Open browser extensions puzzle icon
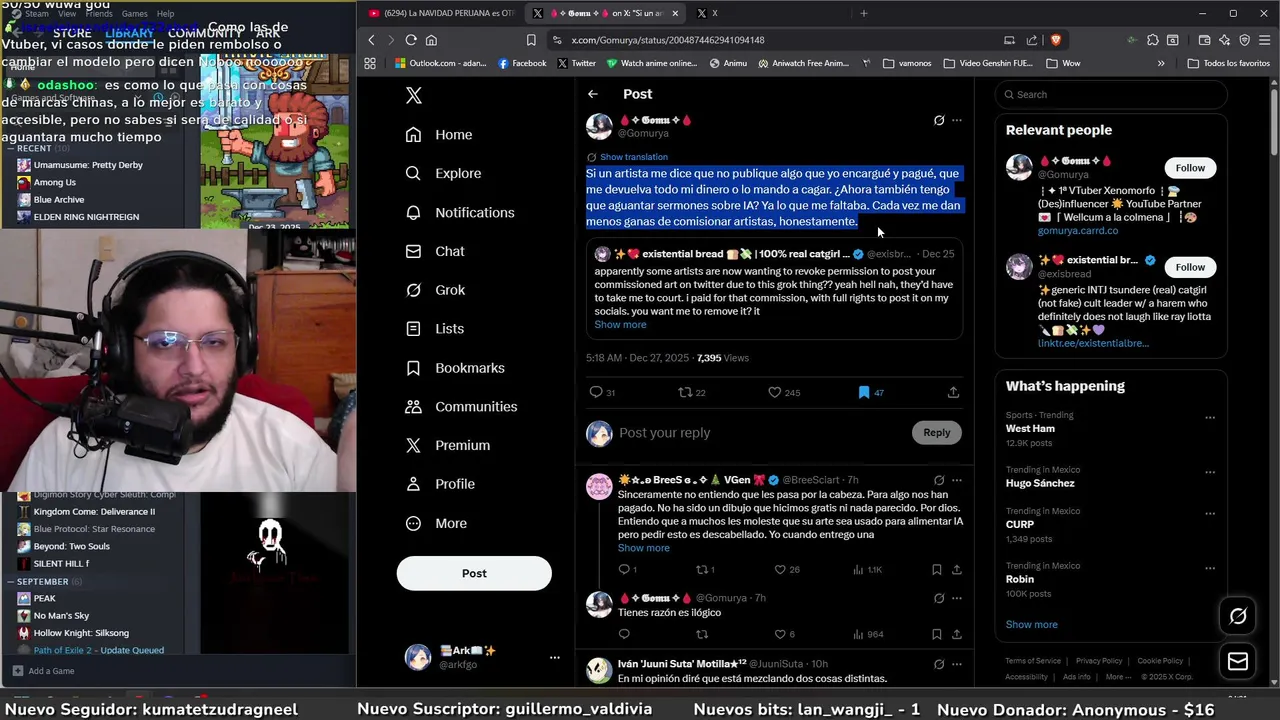The height and width of the screenshot is (720, 1280). coord(1153,40)
